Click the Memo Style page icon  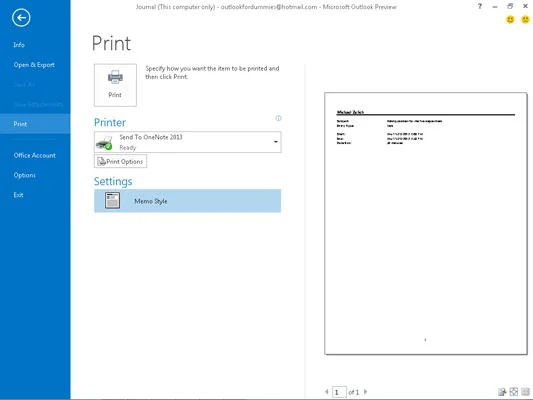click(113, 201)
